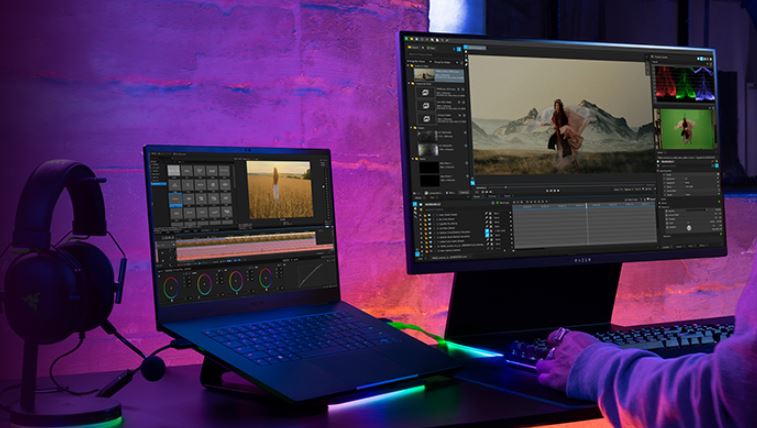Click the monitor's main viewer image of the woman
757x428 pixels.
coord(560,115)
